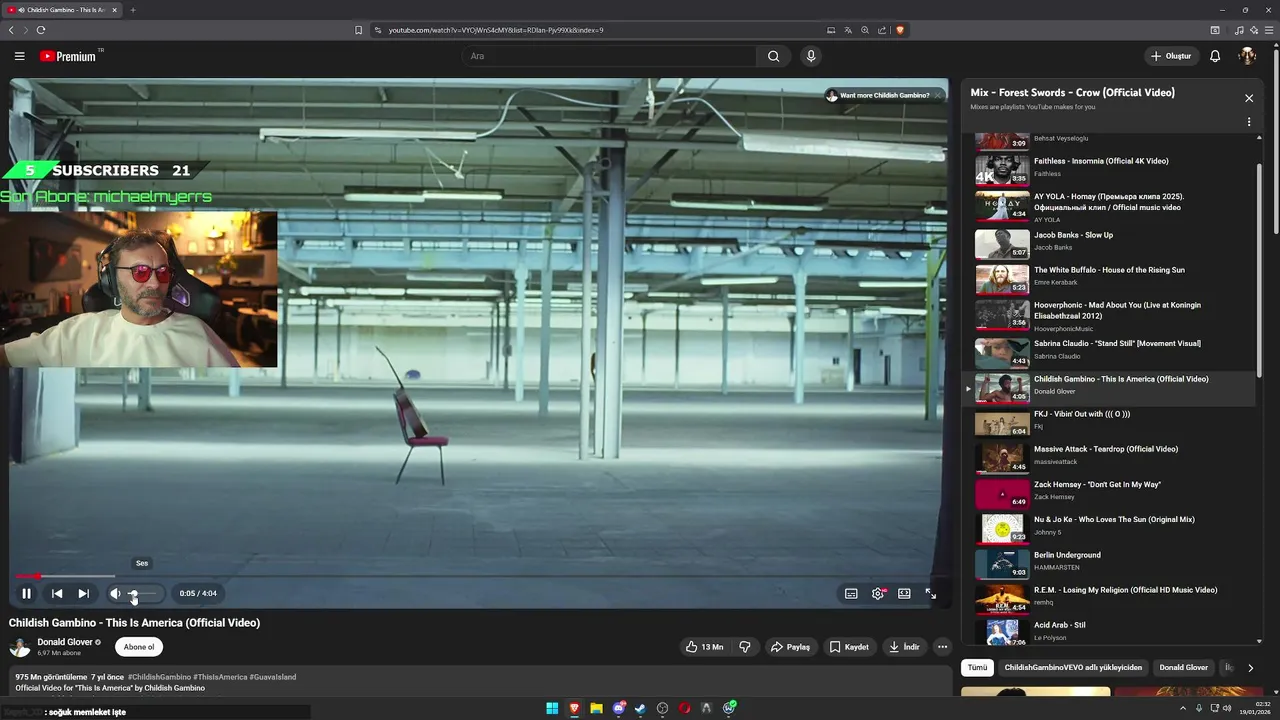The image size is (1280, 720).
Task: Click the youtube.com address bar URL
Action: 496,30
